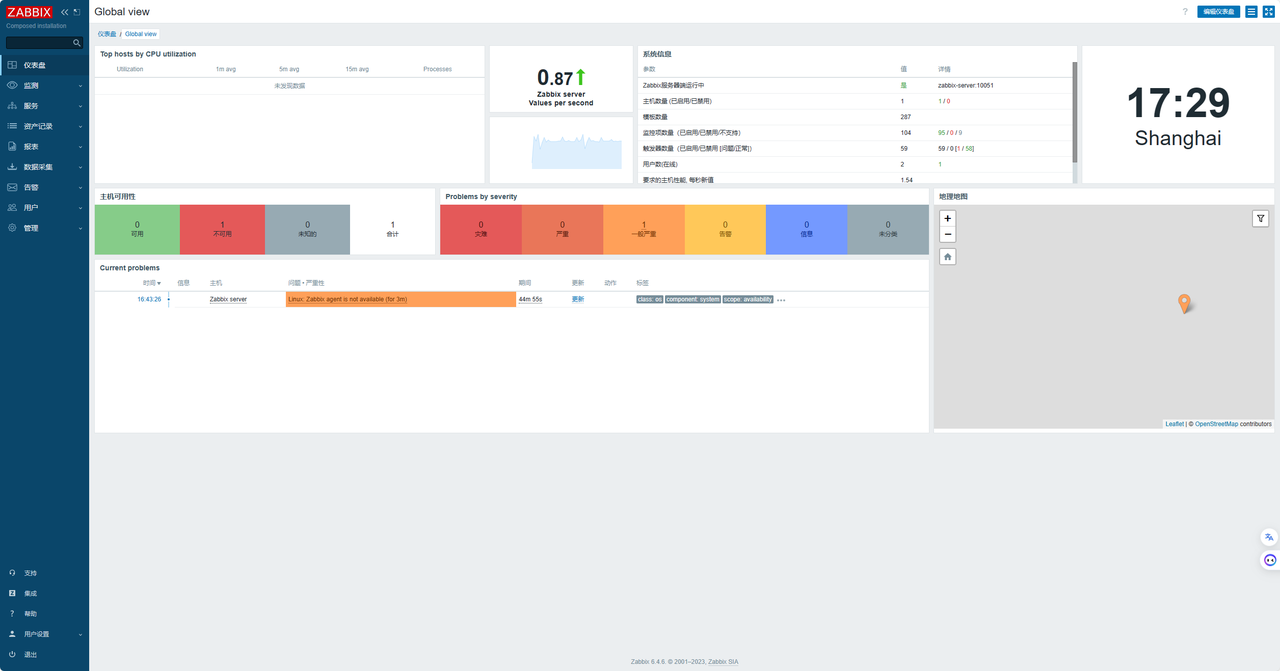This screenshot has width=1280, height=671.
Task: Click 更新 update link in problem row
Action: click(x=578, y=299)
